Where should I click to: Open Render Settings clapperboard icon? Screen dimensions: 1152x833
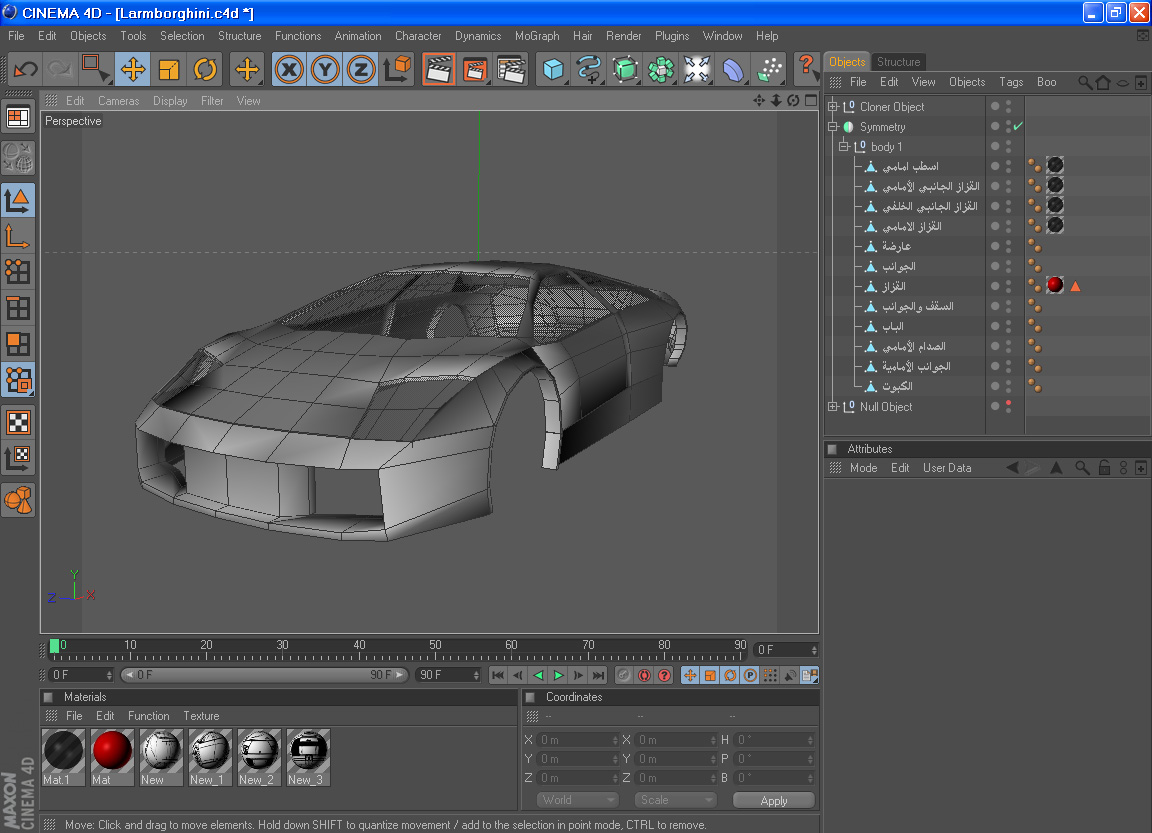(511, 70)
